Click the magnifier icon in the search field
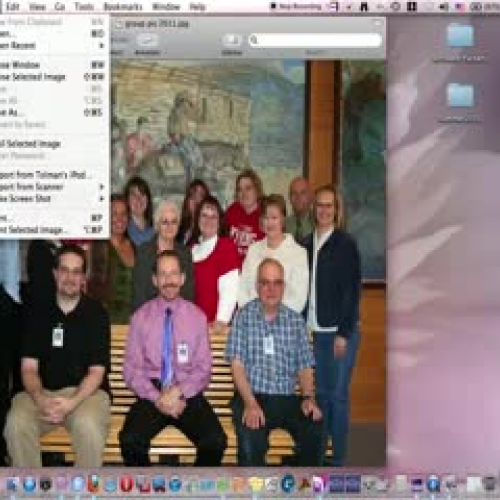 click(x=254, y=40)
